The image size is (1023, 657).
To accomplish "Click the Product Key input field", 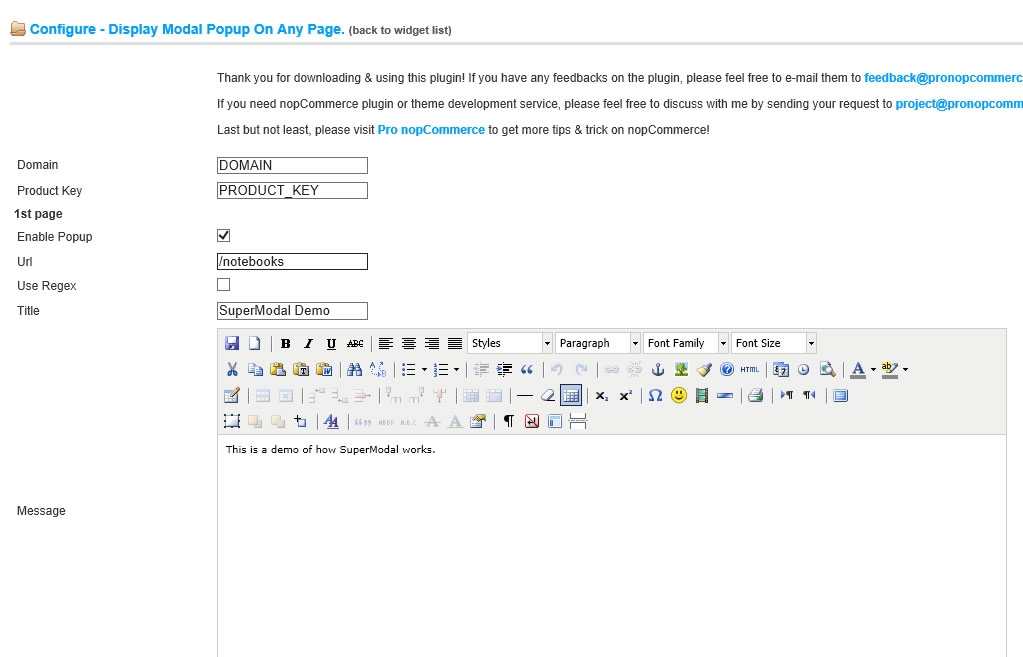I will pos(292,191).
